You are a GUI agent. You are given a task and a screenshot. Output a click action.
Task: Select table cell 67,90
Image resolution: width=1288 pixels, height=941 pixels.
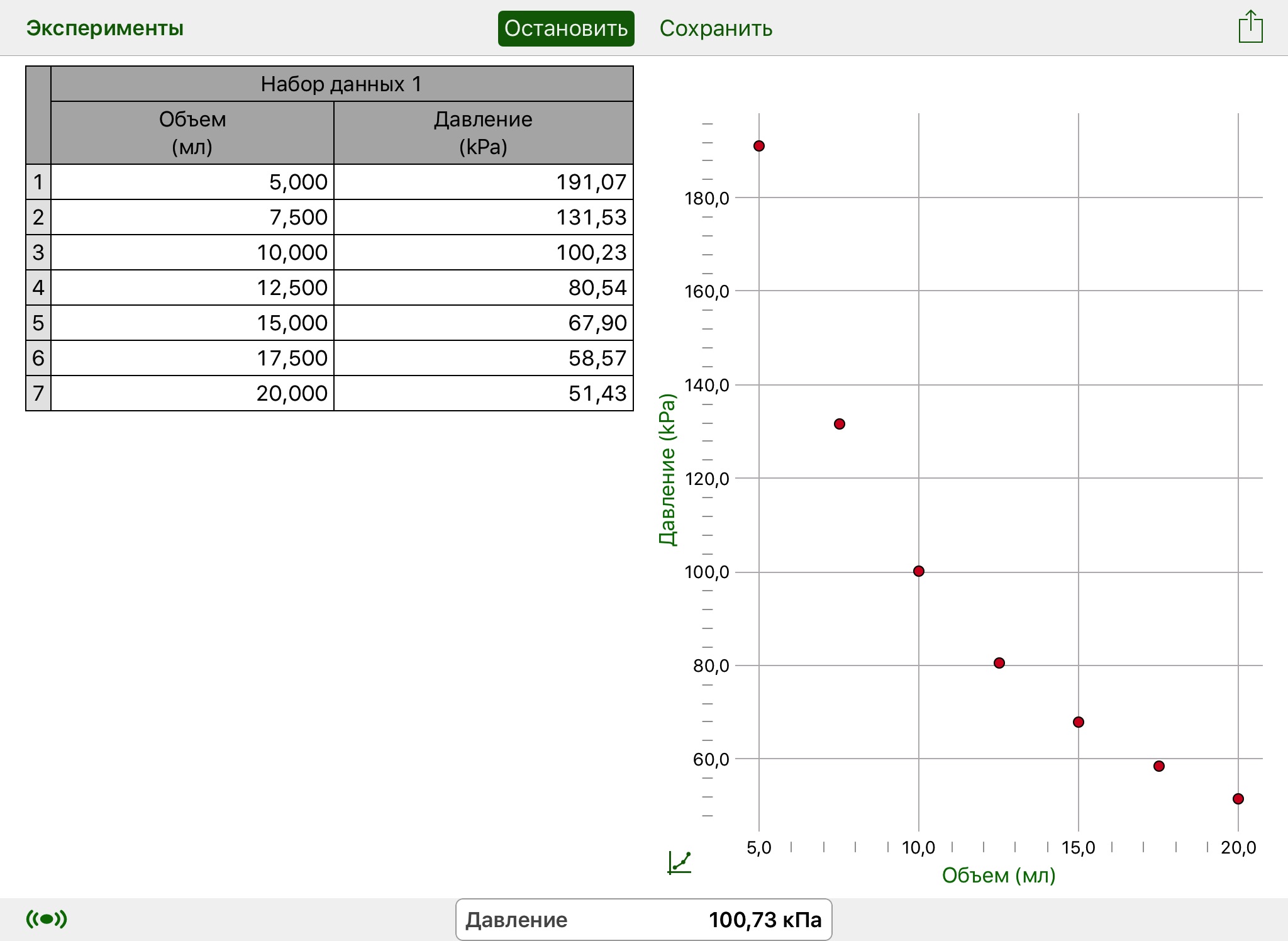tap(483, 323)
